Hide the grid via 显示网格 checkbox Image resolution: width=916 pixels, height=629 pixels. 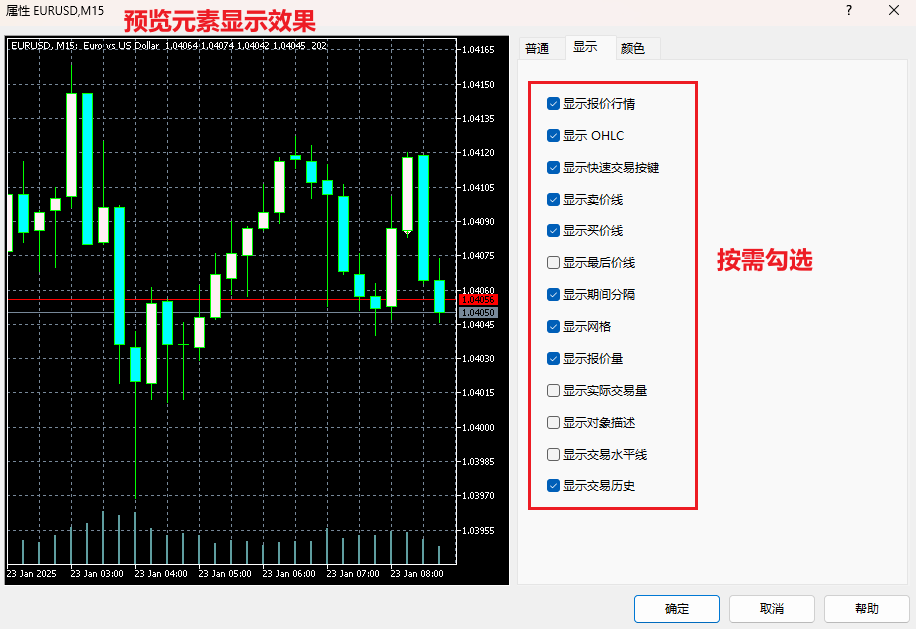coord(554,326)
